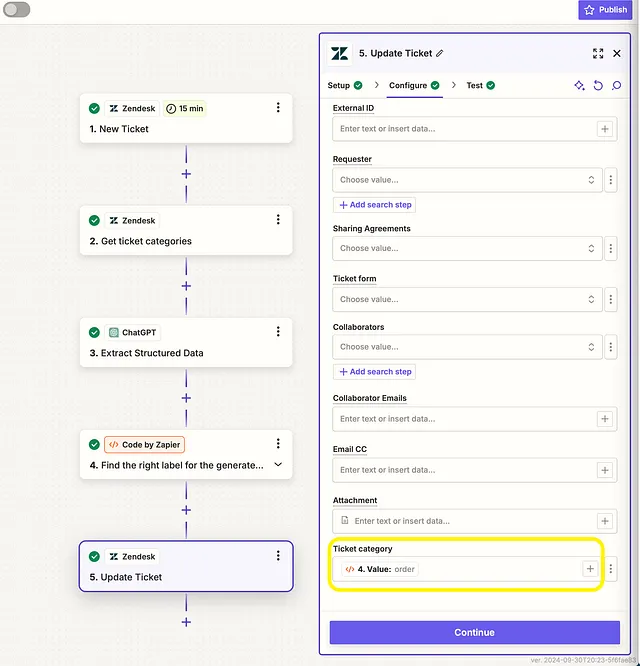Click the undo/refresh arrow icon

598,85
